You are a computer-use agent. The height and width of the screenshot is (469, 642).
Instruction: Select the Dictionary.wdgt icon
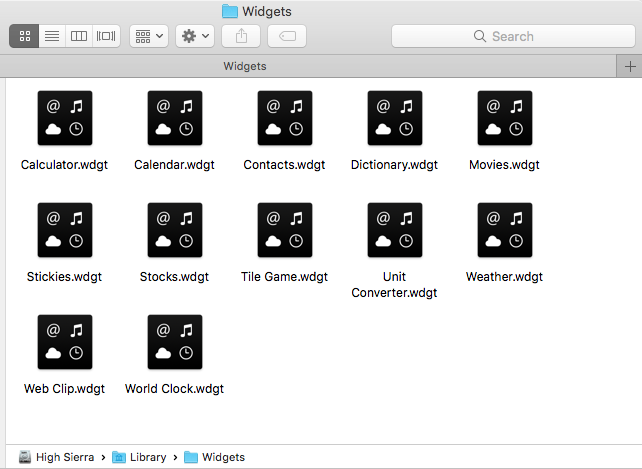pyautogui.click(x=395, y=118)
